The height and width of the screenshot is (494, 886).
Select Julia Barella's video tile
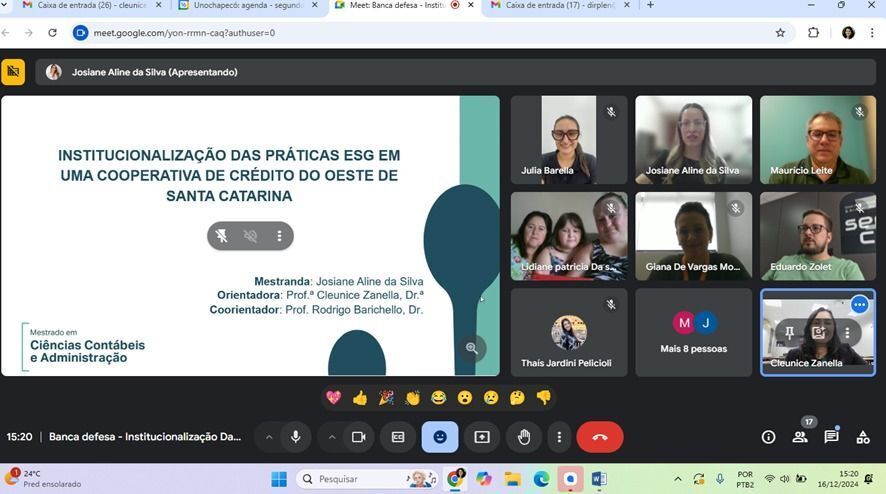point(569,140)
